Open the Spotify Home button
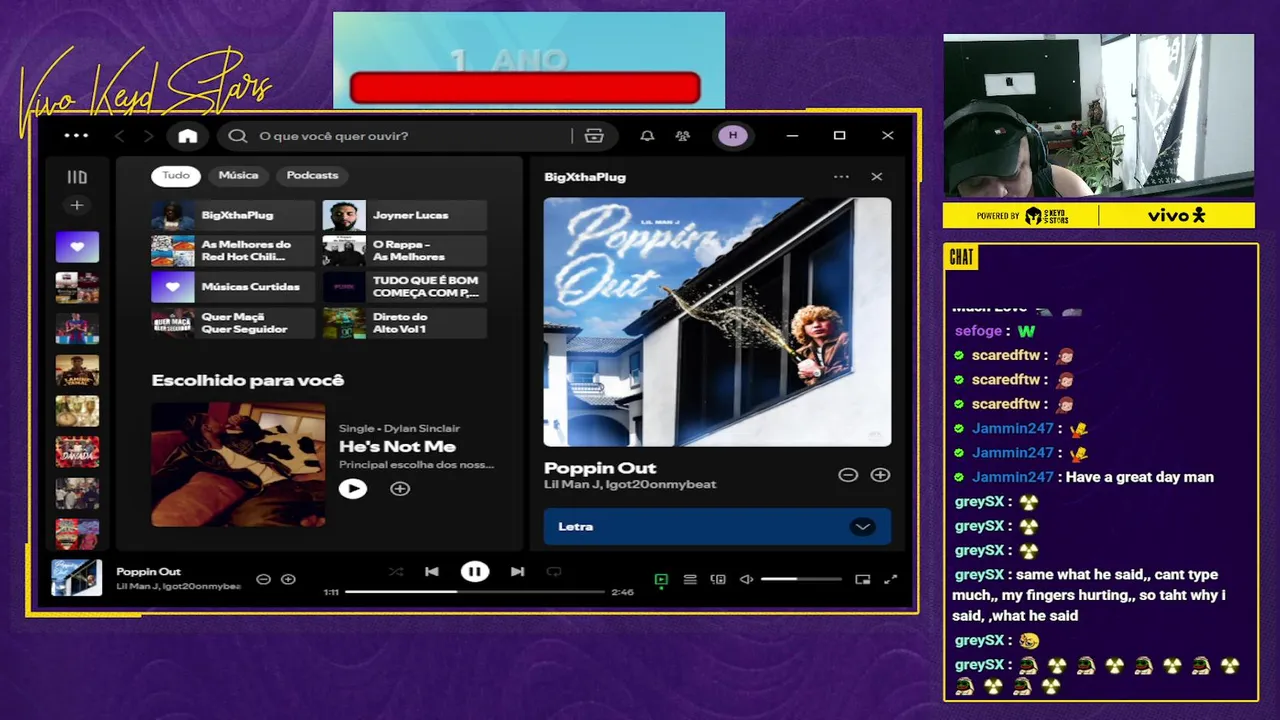 (x=188, y=136)
